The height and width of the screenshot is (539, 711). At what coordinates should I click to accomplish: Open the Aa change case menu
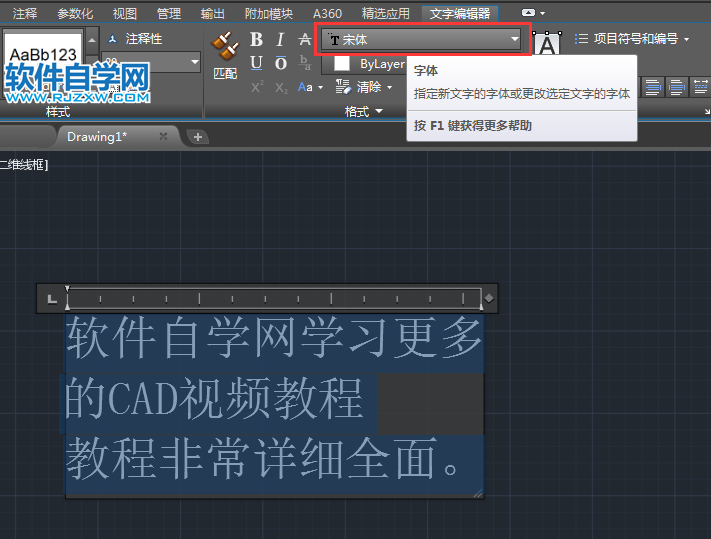310,87
